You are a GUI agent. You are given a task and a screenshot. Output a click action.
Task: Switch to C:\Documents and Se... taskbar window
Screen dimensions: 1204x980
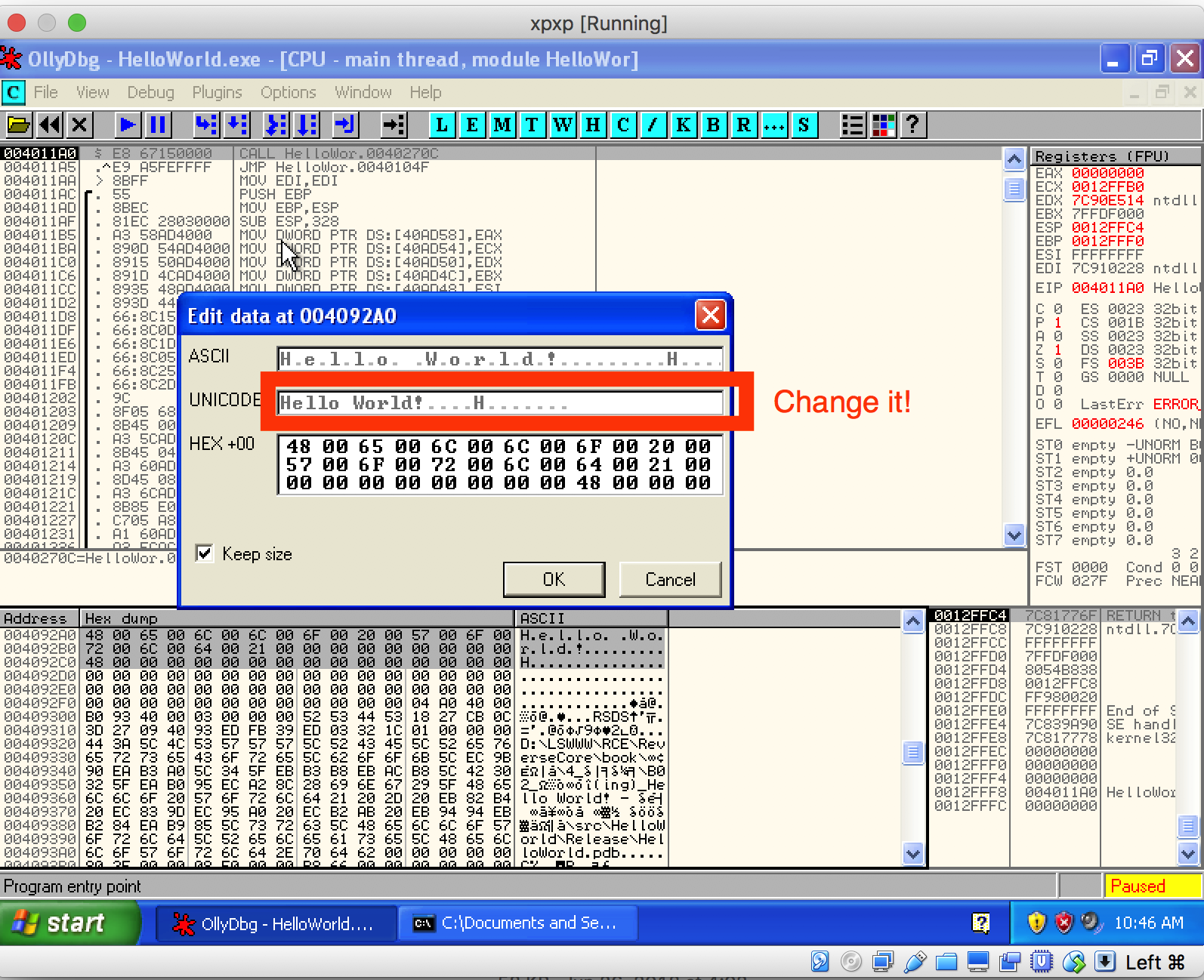tap(518, 923)
